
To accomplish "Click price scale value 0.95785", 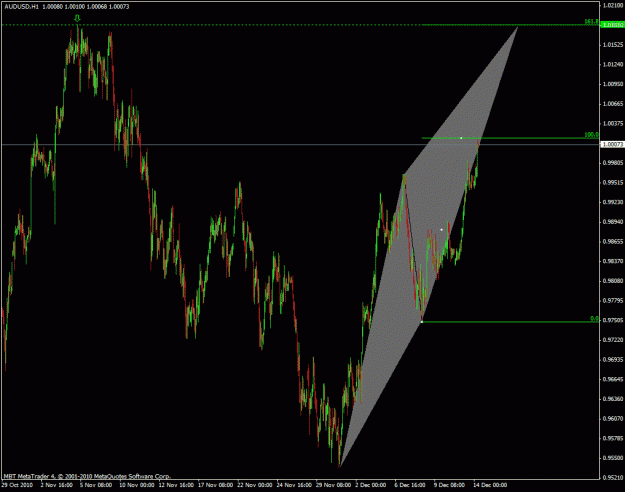I will coord(613,438).
